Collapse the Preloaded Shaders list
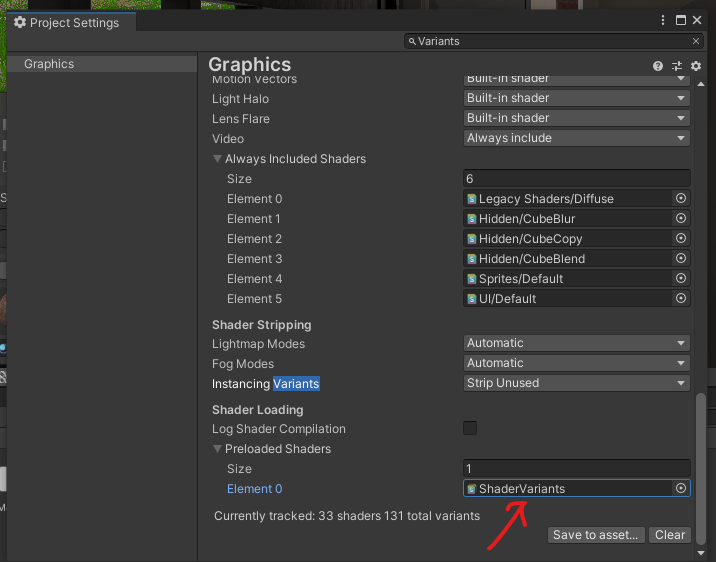 pyautogui.click(x=217, y=449)
